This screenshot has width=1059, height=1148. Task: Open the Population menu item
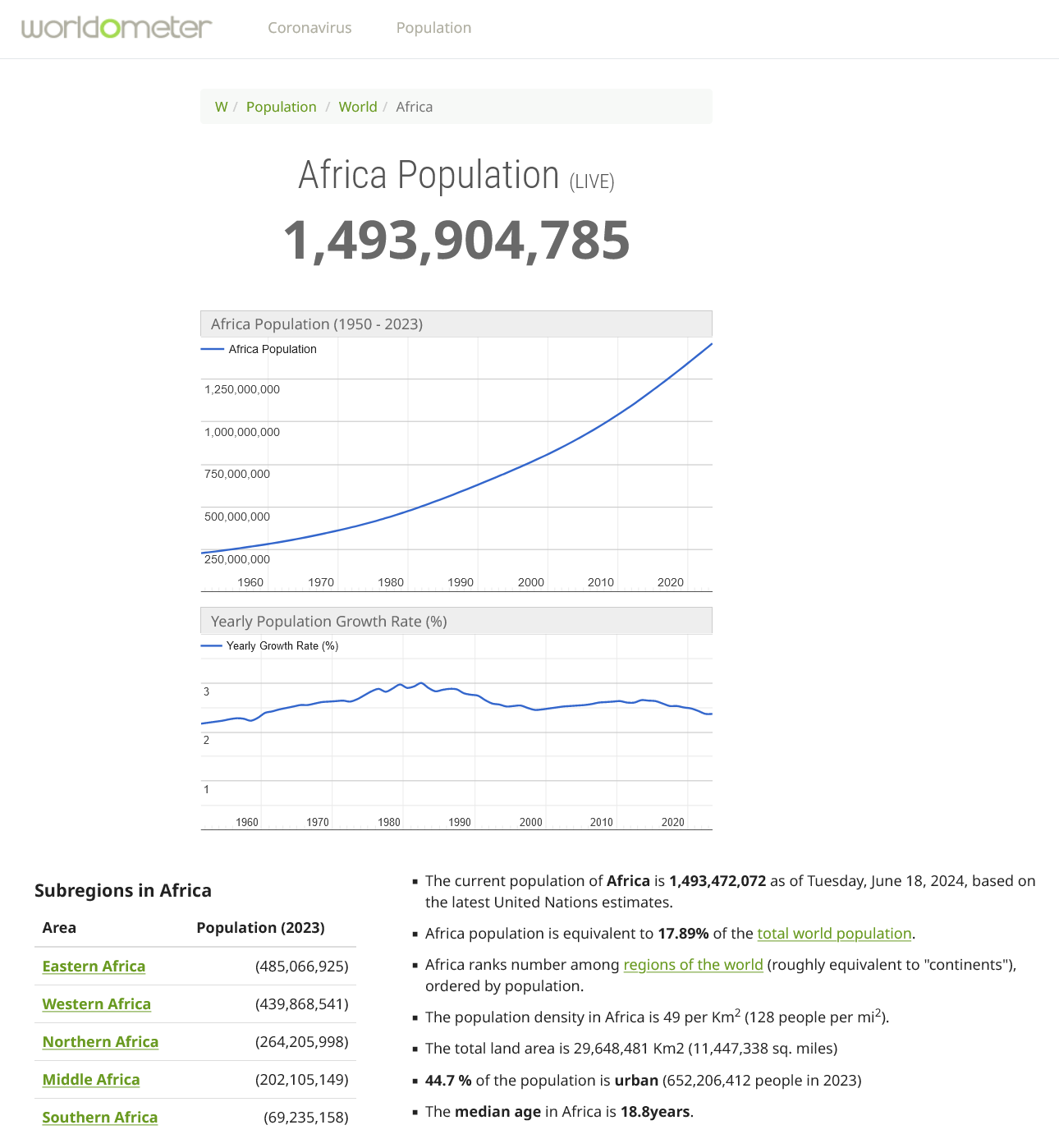[433, 28]
